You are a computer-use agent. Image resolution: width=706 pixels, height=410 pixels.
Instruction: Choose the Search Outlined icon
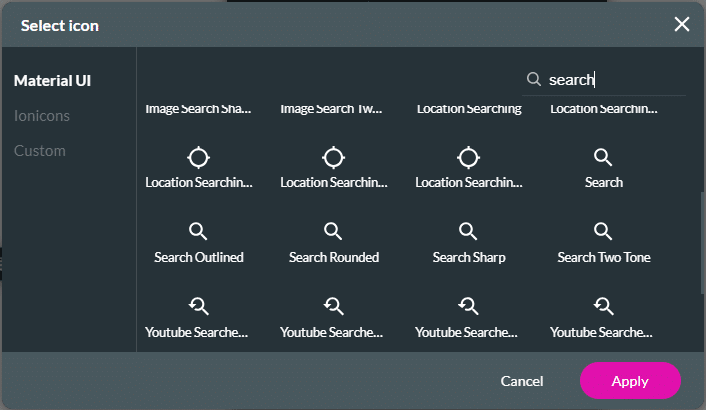[x=198, y=233]
